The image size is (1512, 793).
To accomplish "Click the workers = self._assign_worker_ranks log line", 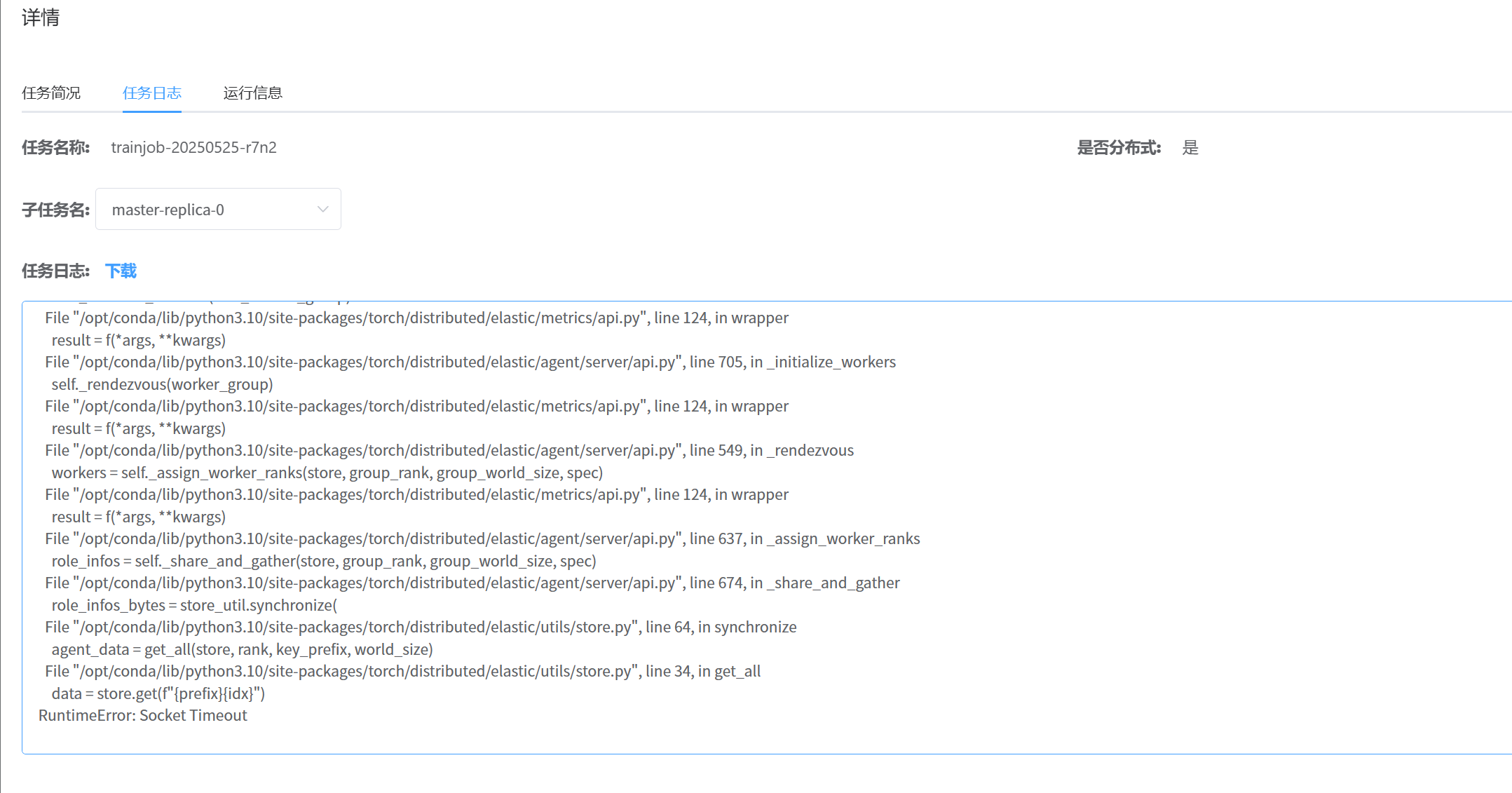I will (x=327, y=473).
